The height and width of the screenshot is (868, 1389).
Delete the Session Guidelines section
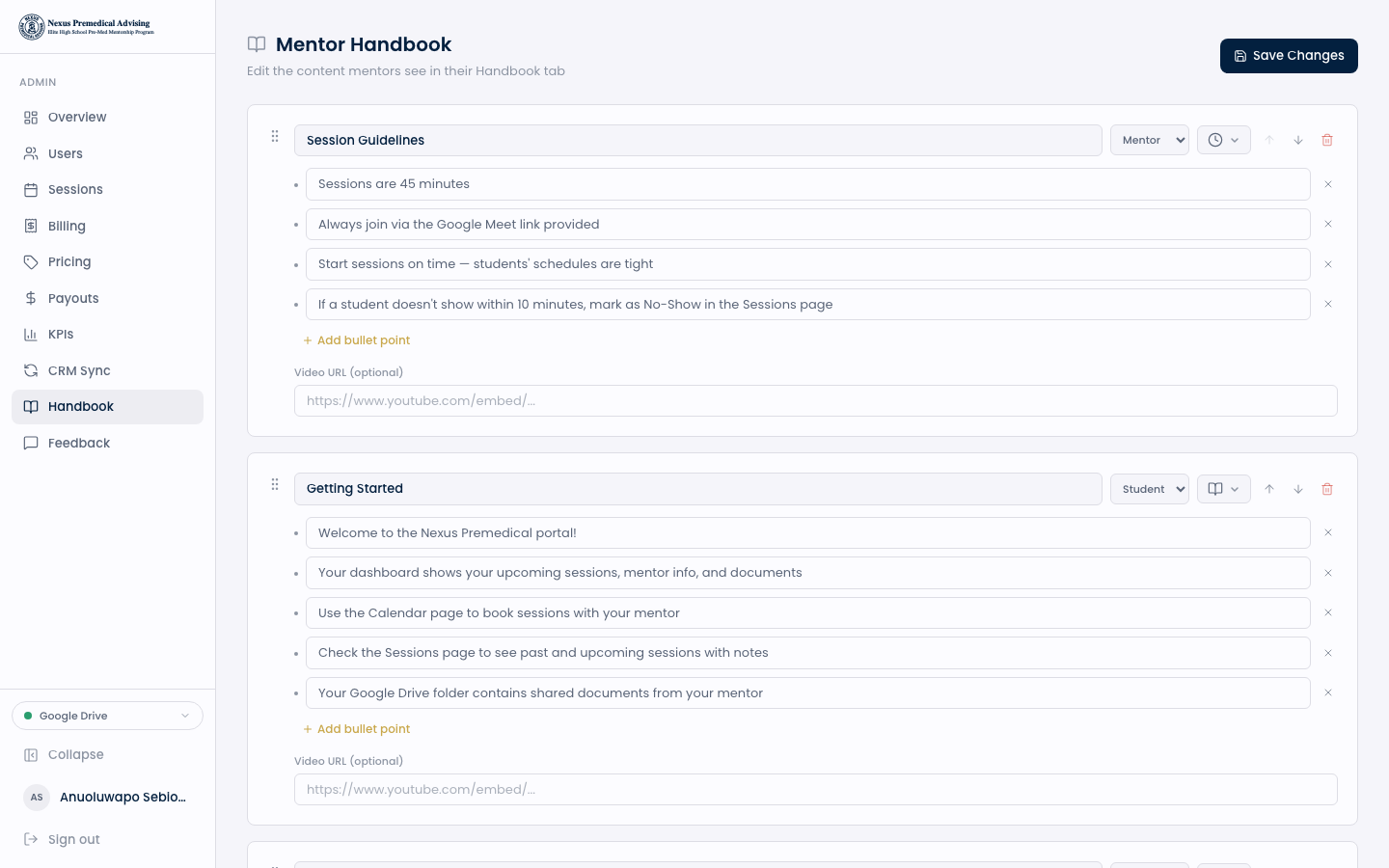coord(1327,141)
